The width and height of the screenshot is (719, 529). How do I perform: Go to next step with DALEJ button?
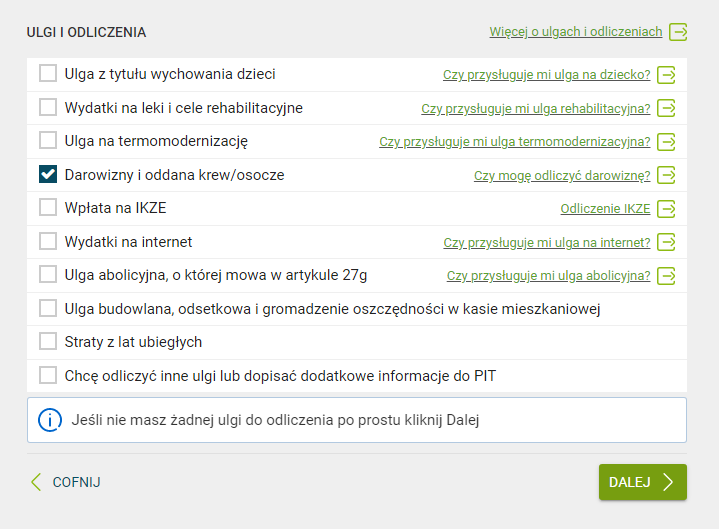click(x=642, y=482)
